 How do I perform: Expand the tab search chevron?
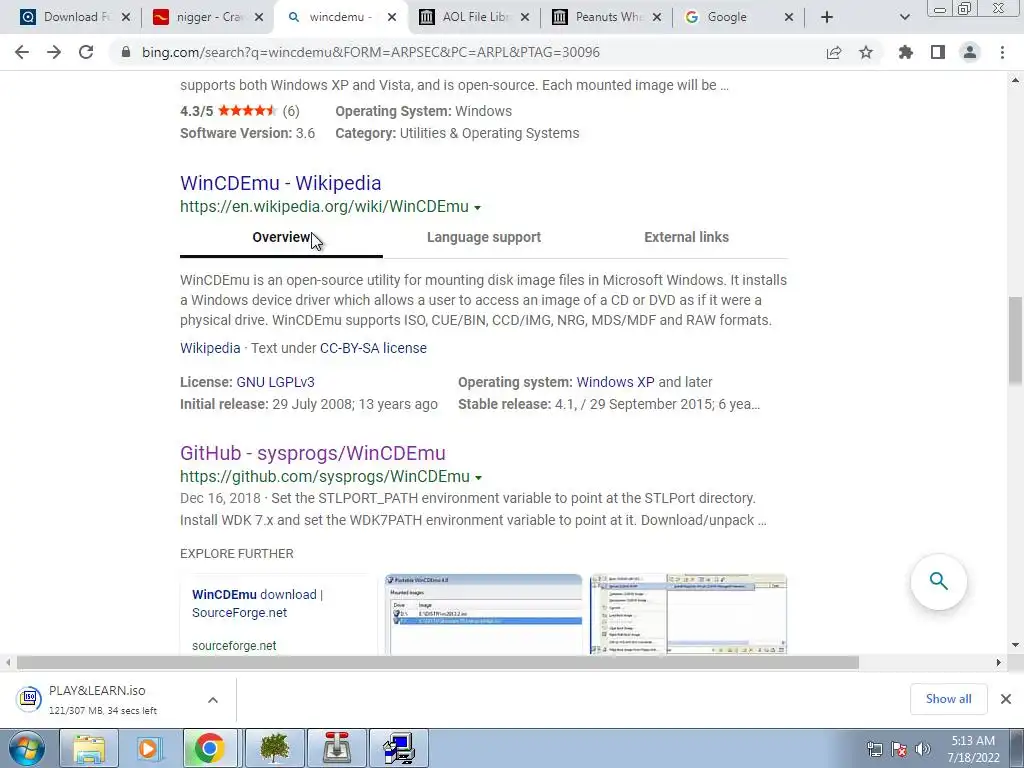coord(904,18)
